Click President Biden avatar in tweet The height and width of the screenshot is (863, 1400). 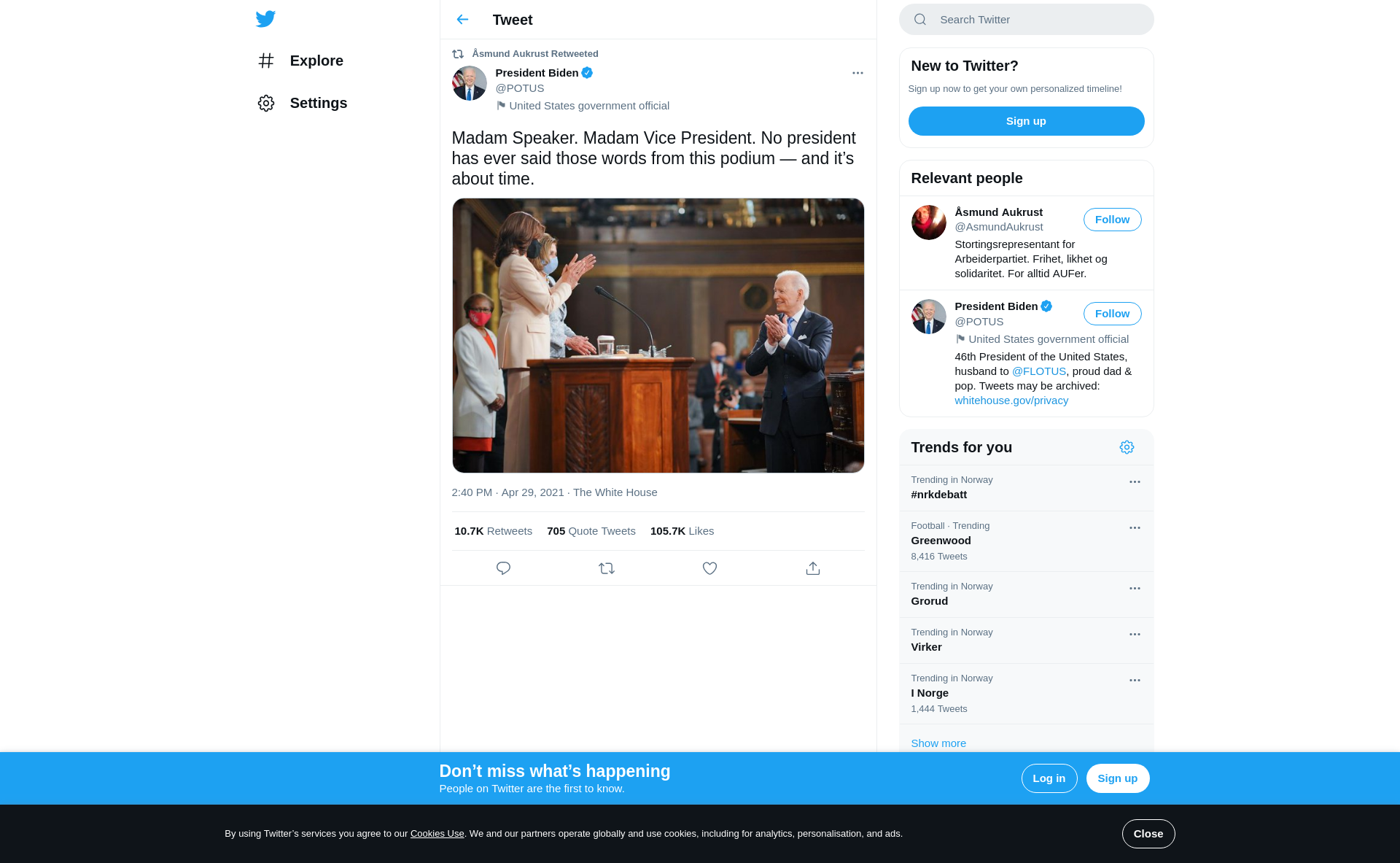(x=469, y=83)
